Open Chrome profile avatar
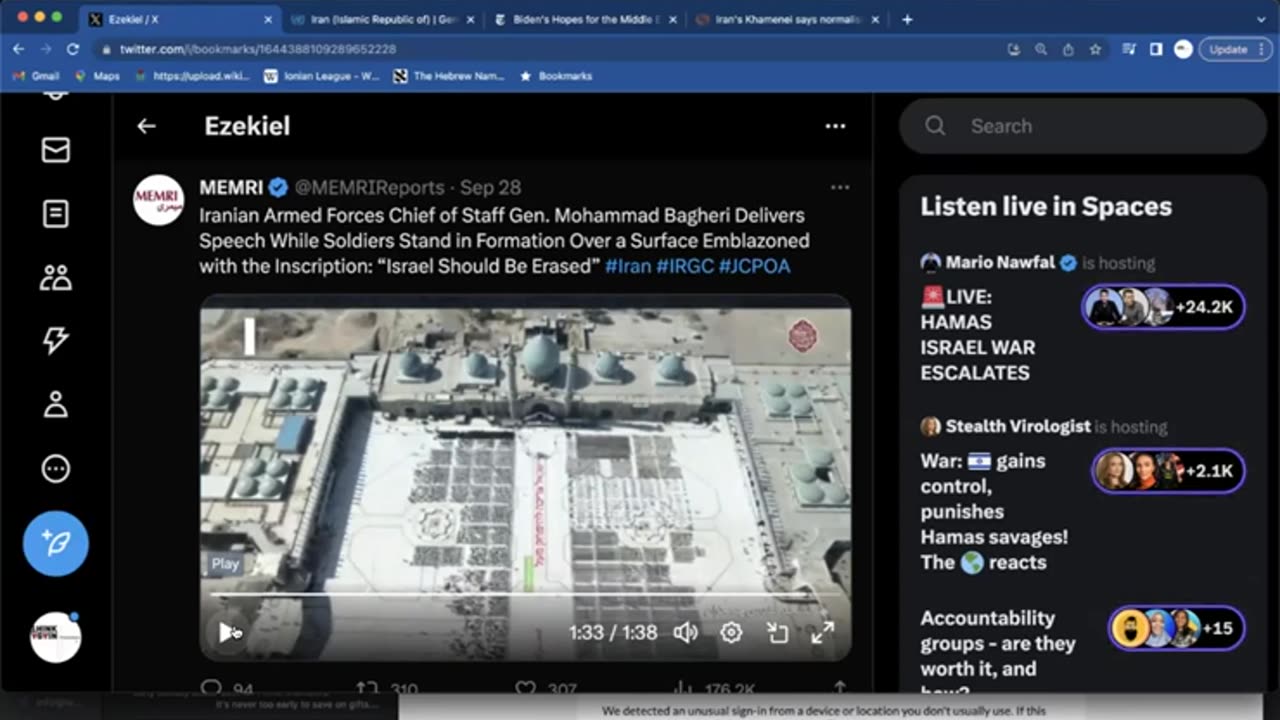Image resolution: width=1280 pixels, height=720 pixels. click(x=1183, y=49)
